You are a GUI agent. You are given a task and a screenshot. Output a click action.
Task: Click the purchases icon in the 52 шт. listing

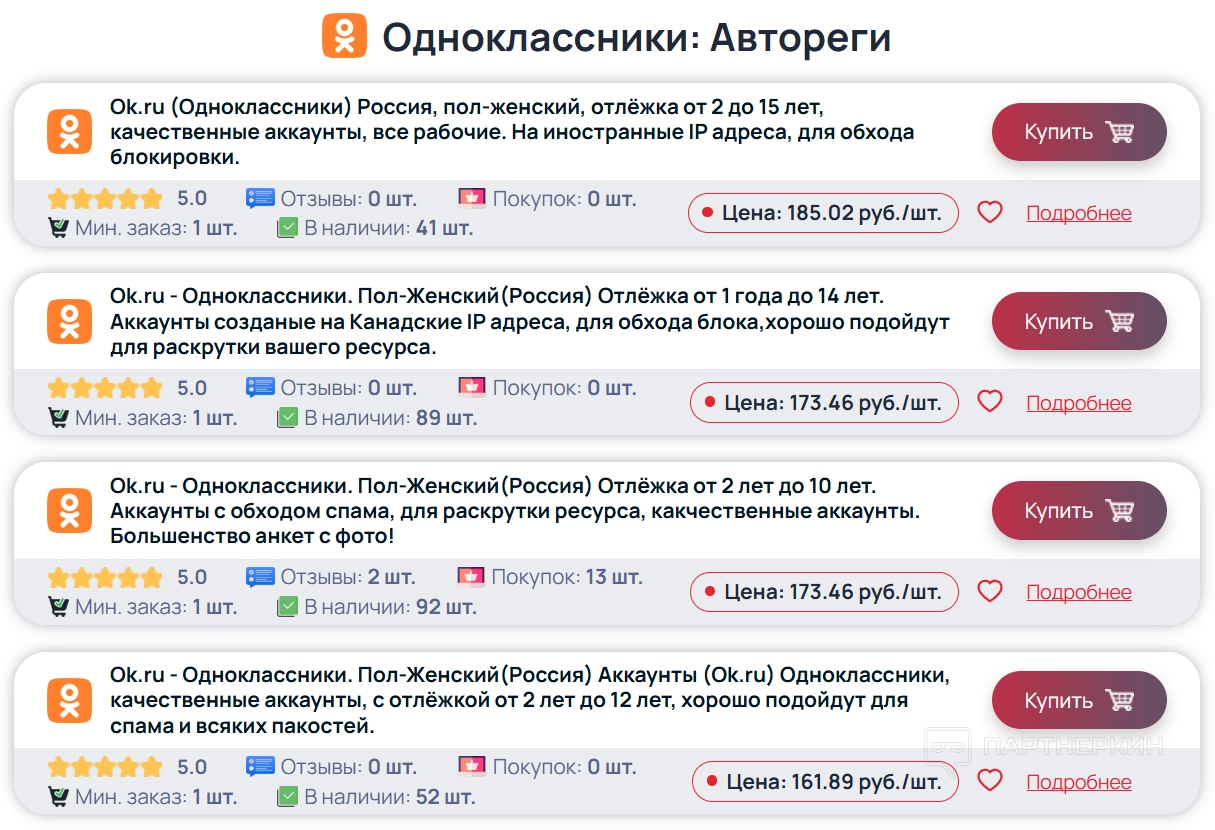tap(472, 766)
